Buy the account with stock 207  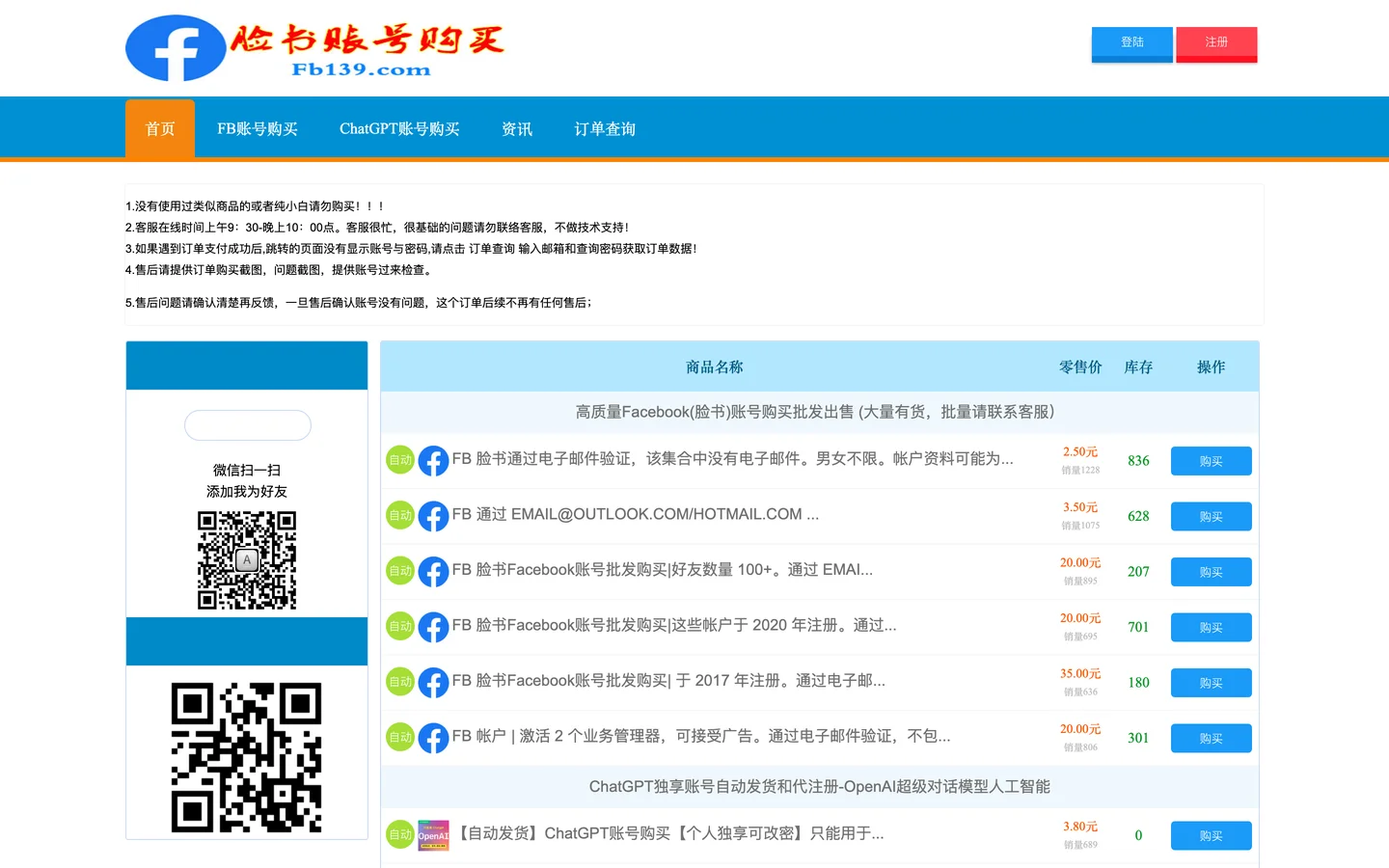pyautogui.click(x=1212, y=572)
